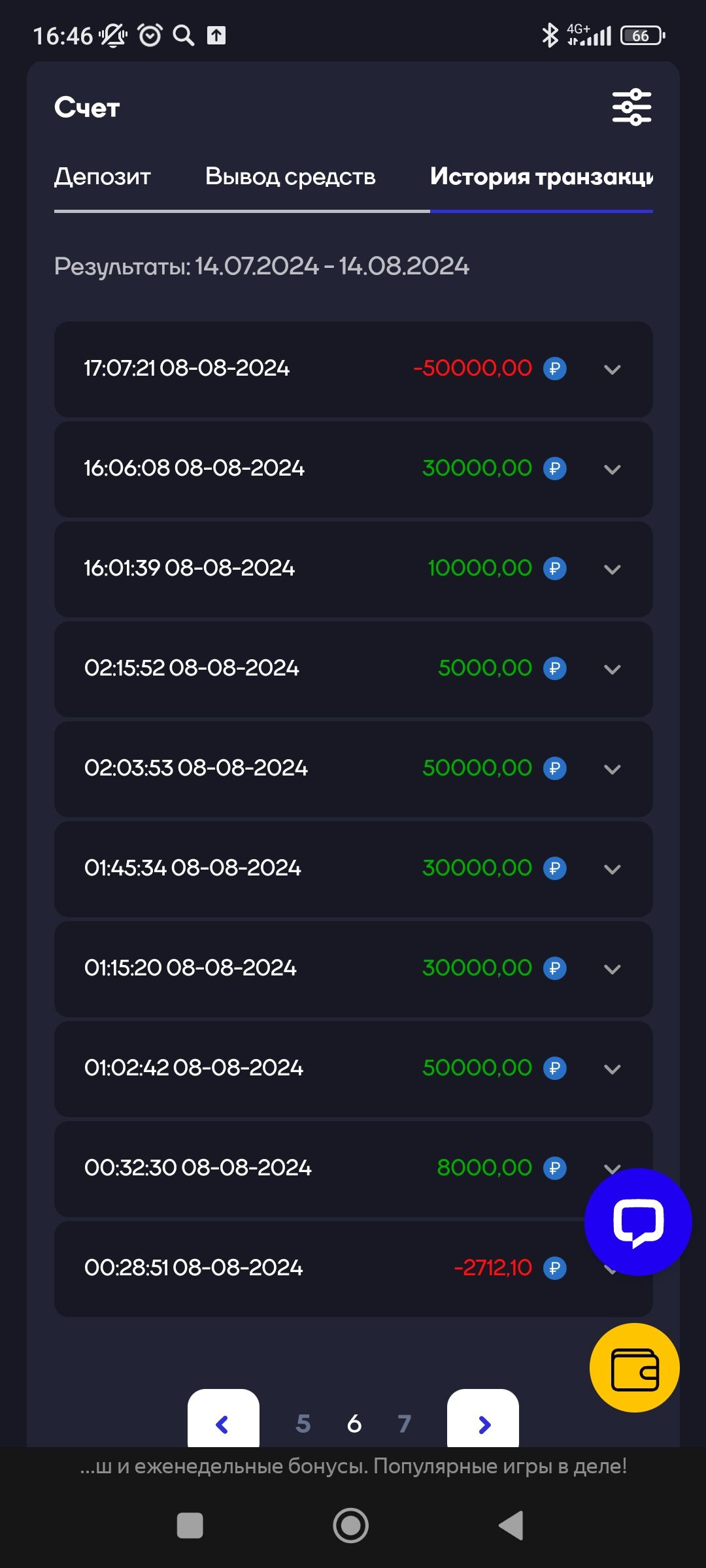
Task: Switch to the Вывод средств tab
Action: coord(290,176)
